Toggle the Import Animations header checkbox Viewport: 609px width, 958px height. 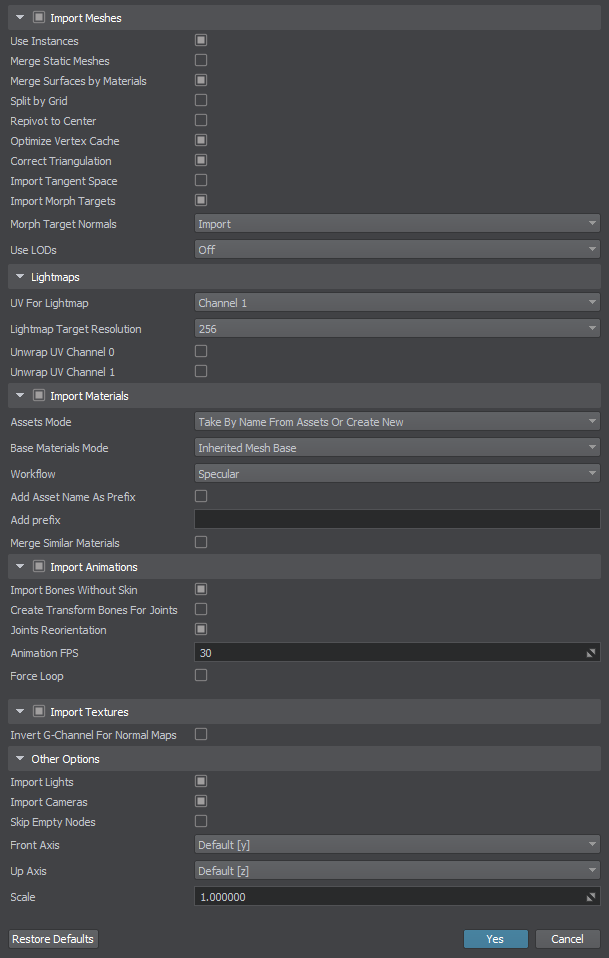[x=39, y=567]
